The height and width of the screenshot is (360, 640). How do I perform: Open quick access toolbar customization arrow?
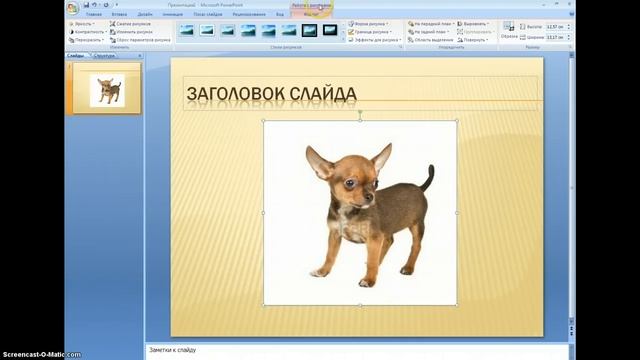(116, 5)
